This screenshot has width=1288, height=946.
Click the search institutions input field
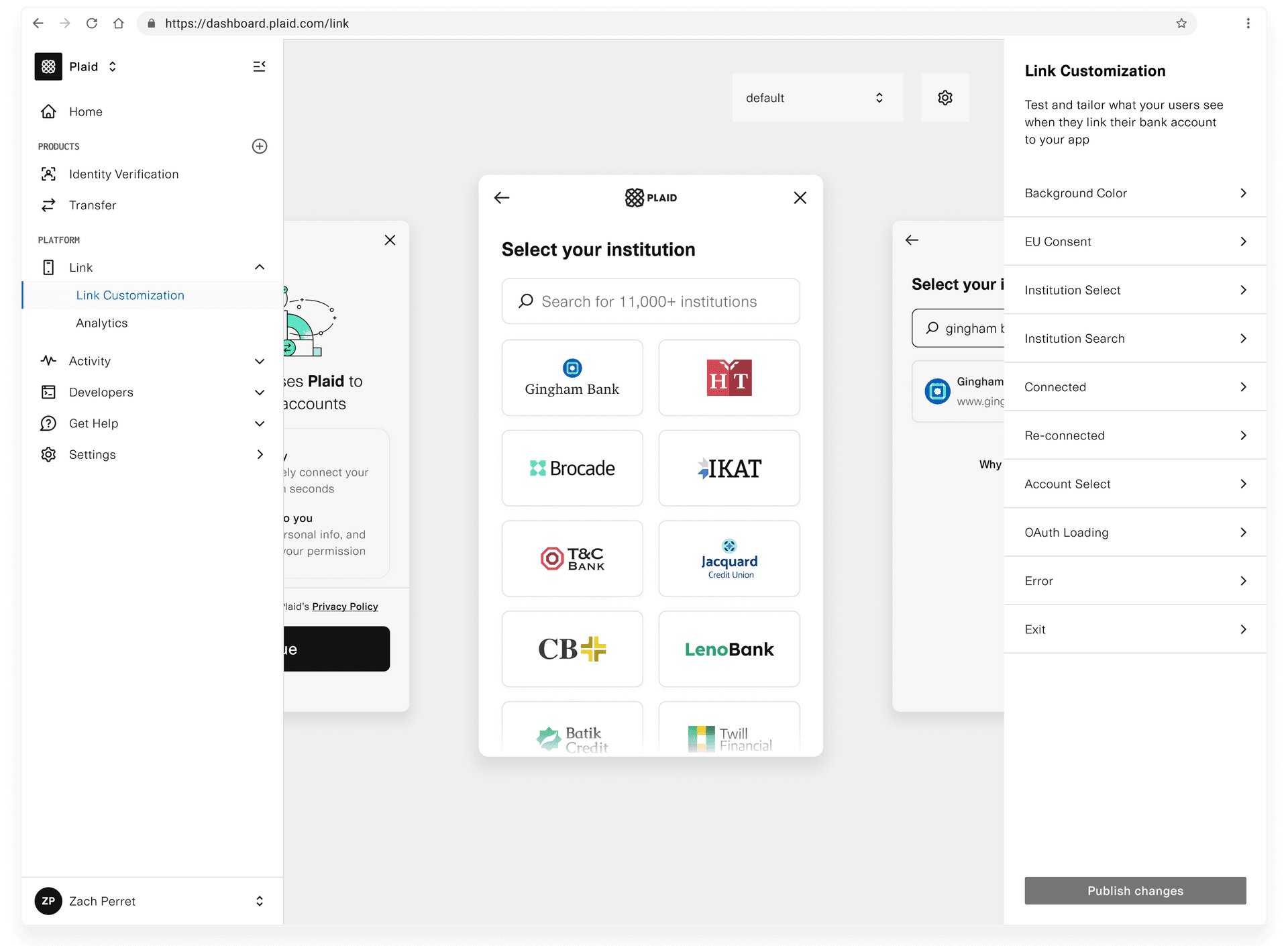(x=651, y=302)
